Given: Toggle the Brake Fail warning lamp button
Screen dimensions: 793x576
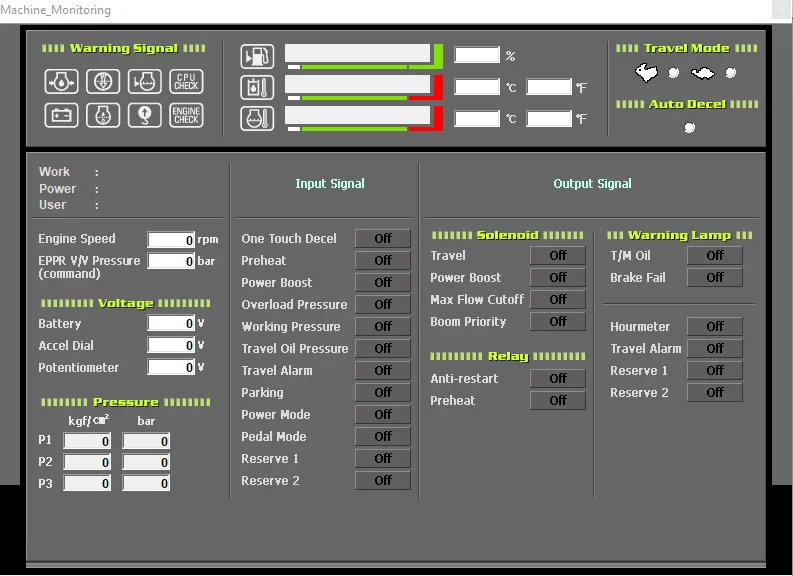Looking at the screenshot, I should coord(714,278).
